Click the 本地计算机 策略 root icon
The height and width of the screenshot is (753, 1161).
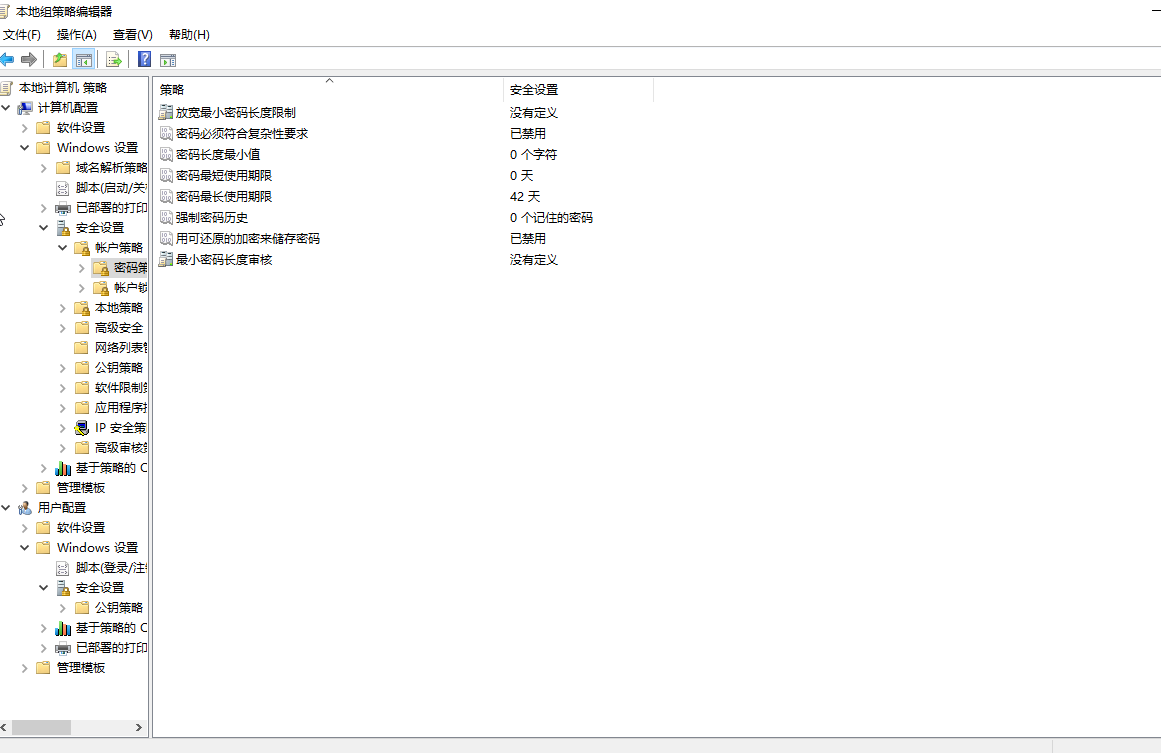tap(7, 88)
